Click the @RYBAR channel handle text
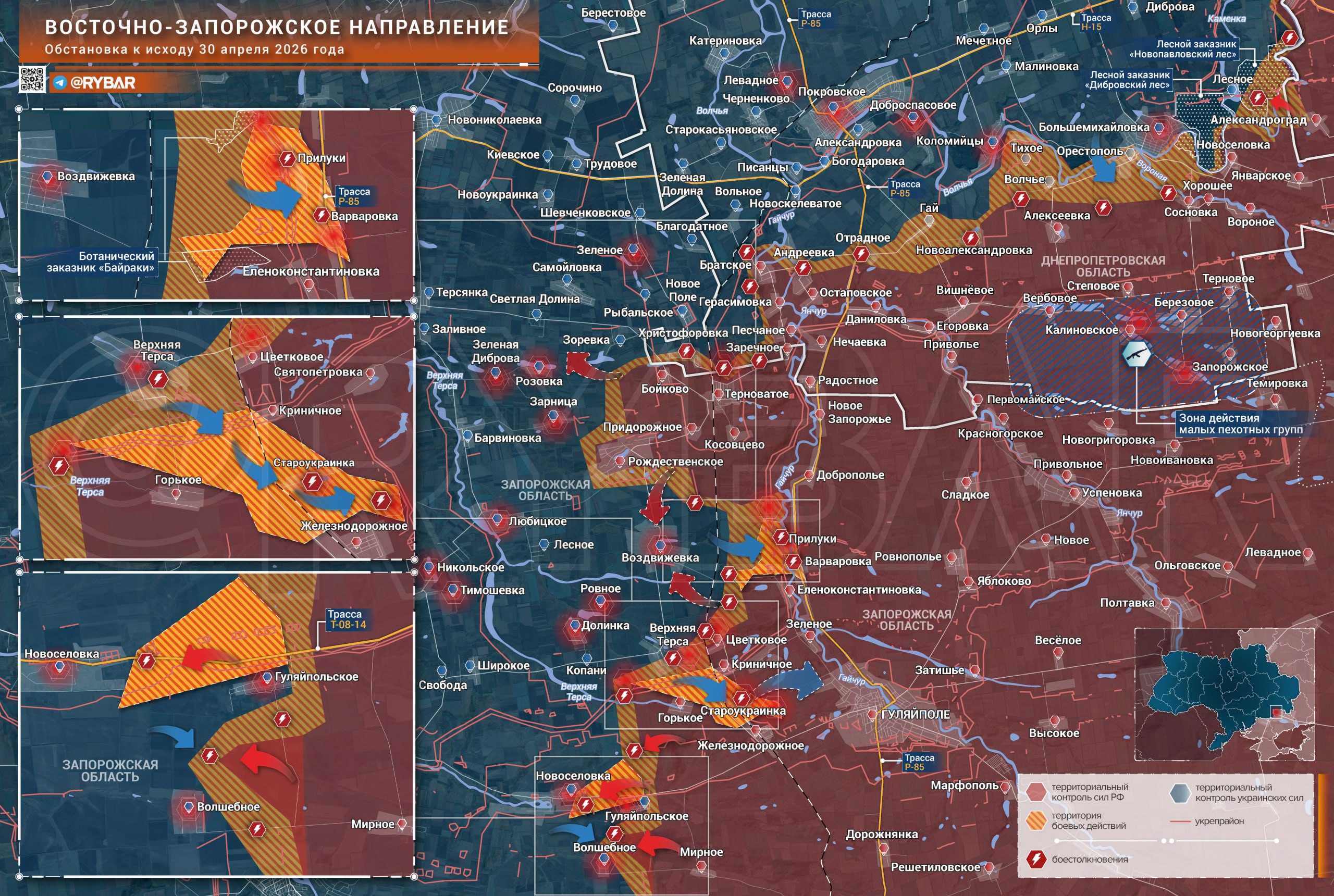The image size is (1334, 896). click(x=103, y=83)
